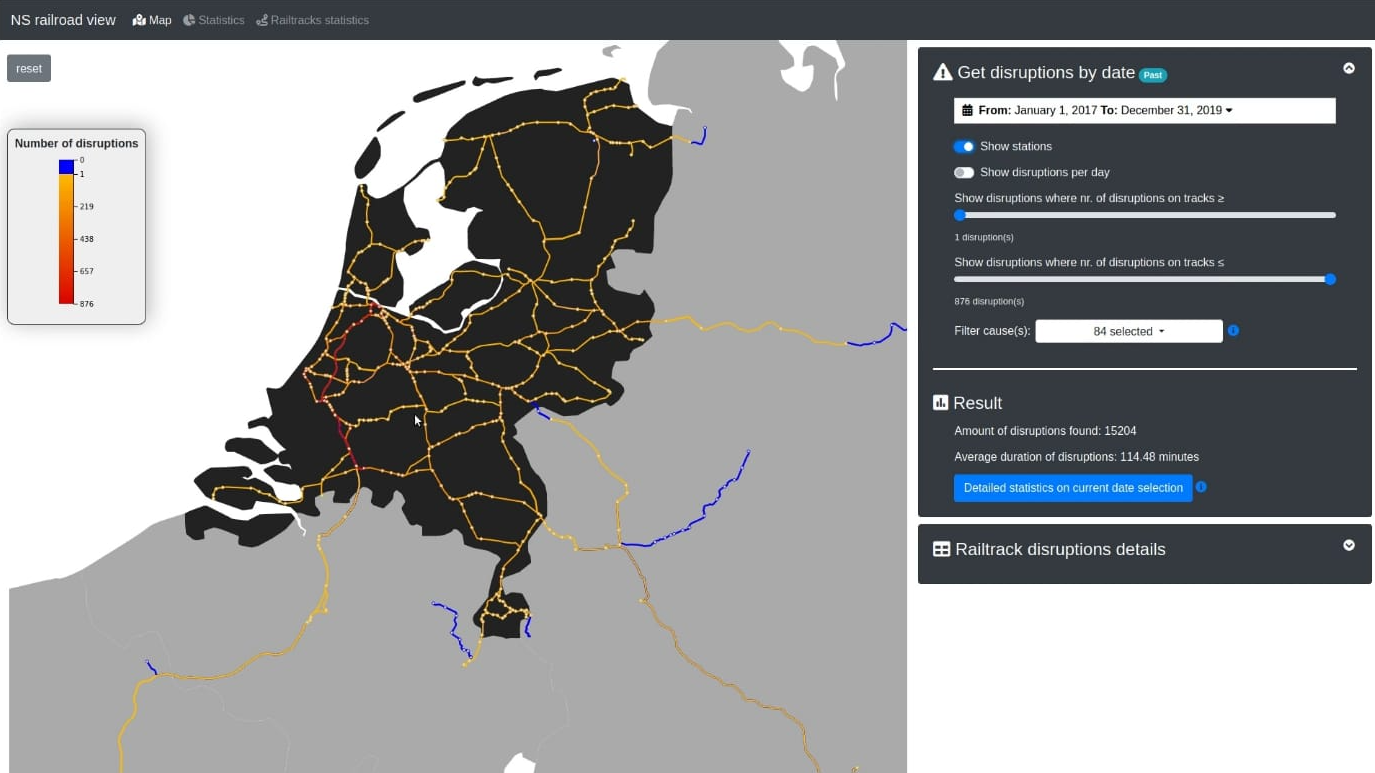Open the date range picker dropdown
The image size is (1375, 773).
tap(1144, 110)
